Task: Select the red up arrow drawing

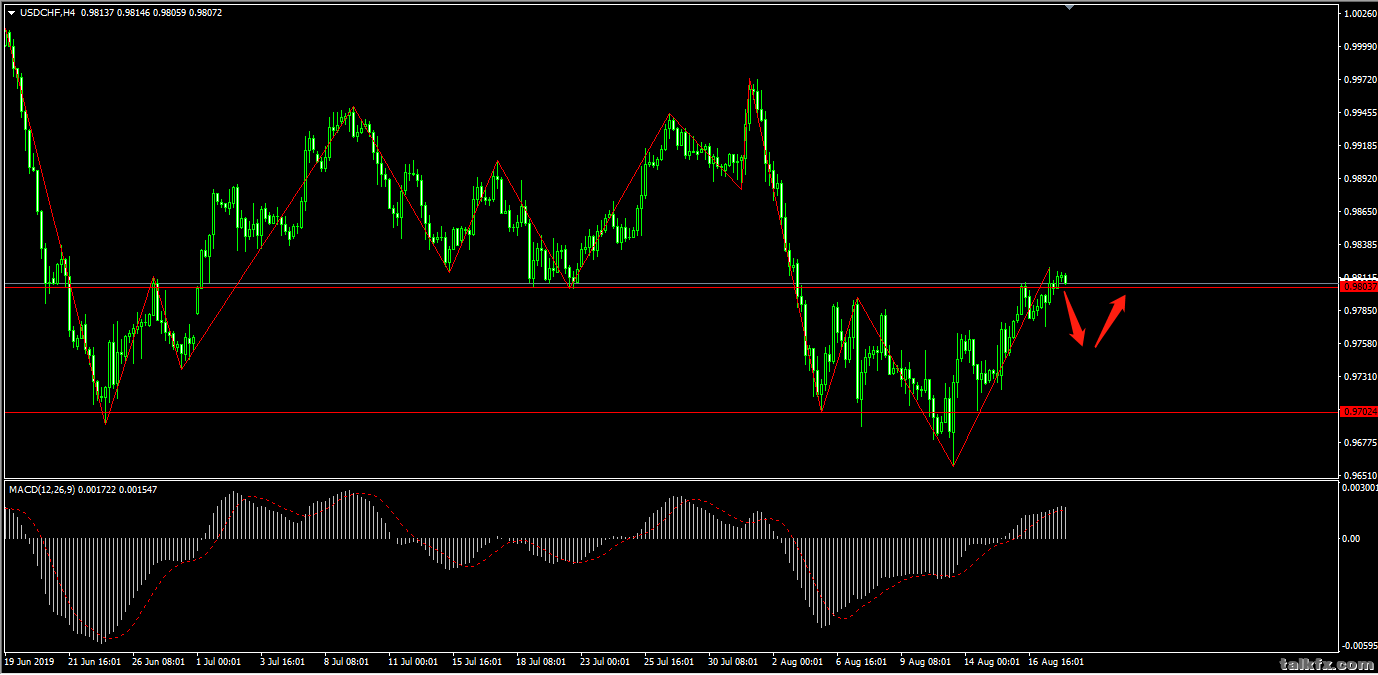Action: tap(1111, 319)
